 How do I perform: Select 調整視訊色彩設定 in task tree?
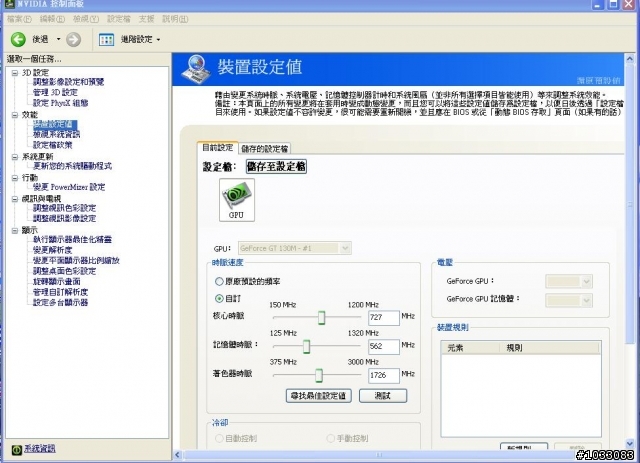point(64,208)
